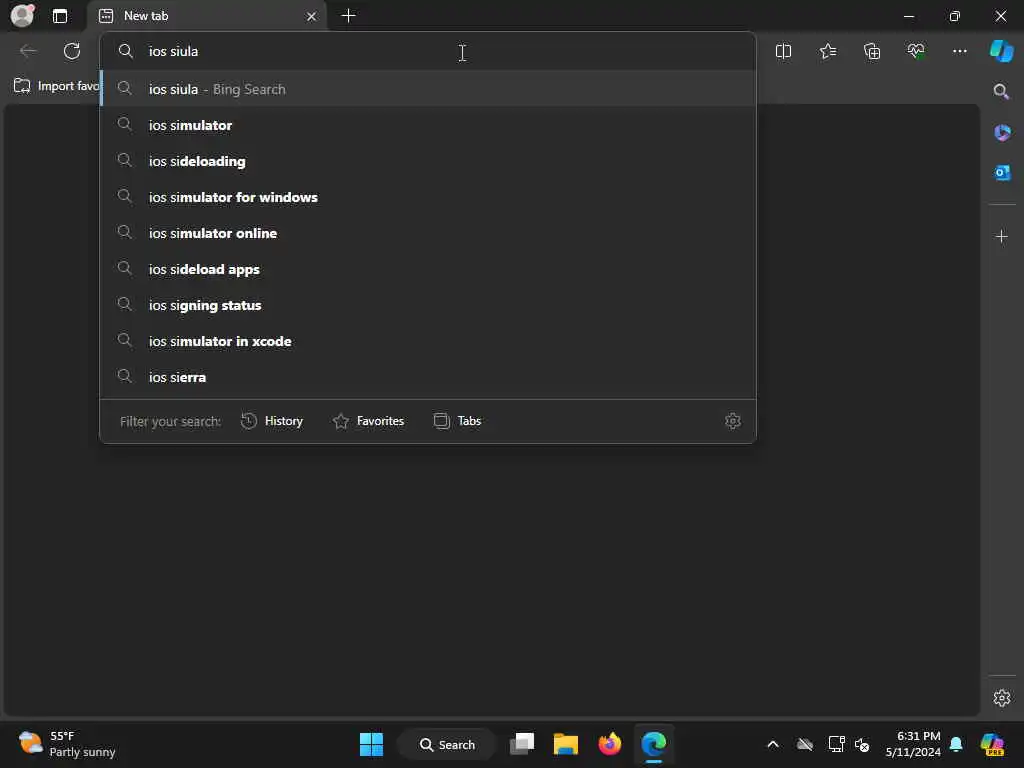The image size is (1024, 768).
Task: Close the New tab tab
Action: pyautogui.click(x=312, y=16)
